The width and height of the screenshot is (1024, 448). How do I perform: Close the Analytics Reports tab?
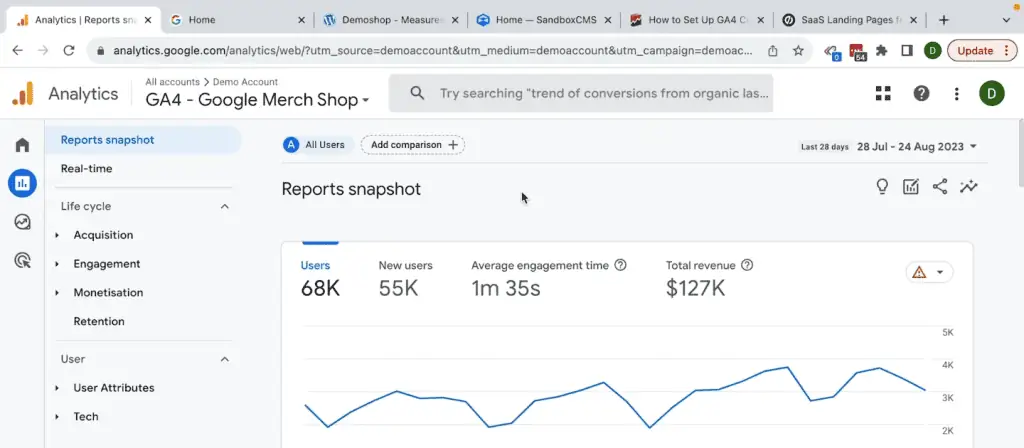tap(147, 20)
